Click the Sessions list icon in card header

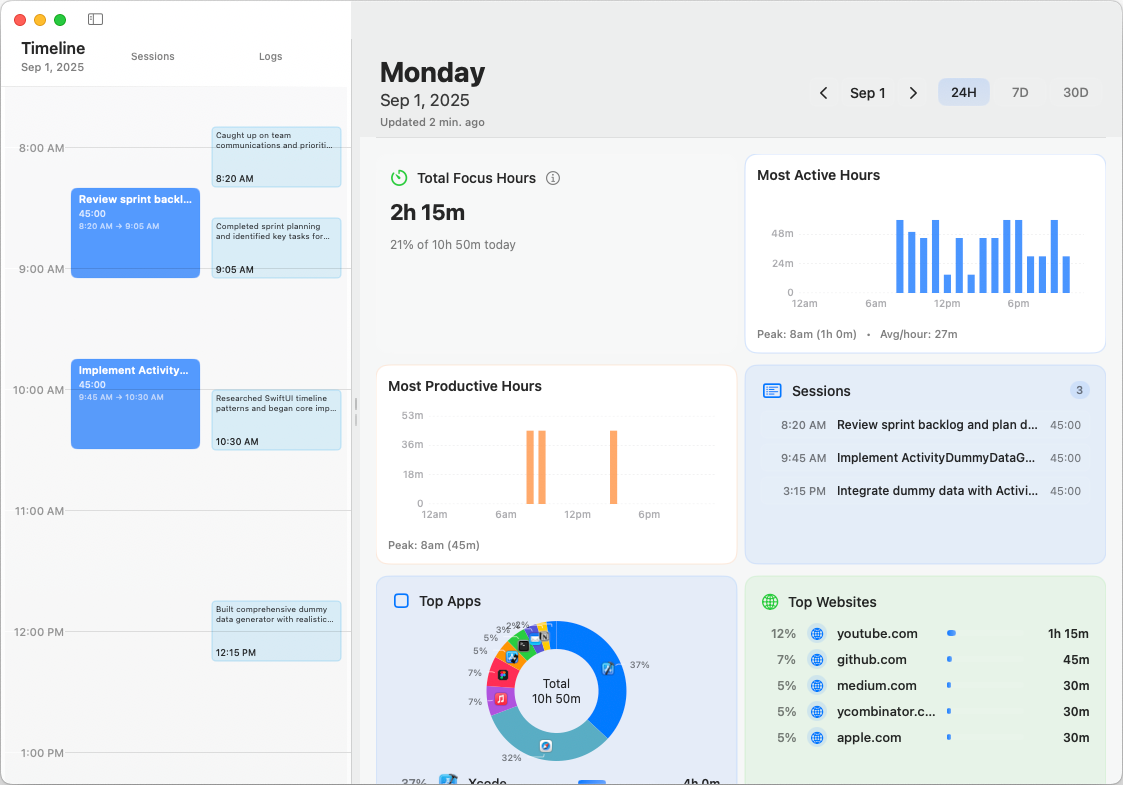click(x=771, y=391)
